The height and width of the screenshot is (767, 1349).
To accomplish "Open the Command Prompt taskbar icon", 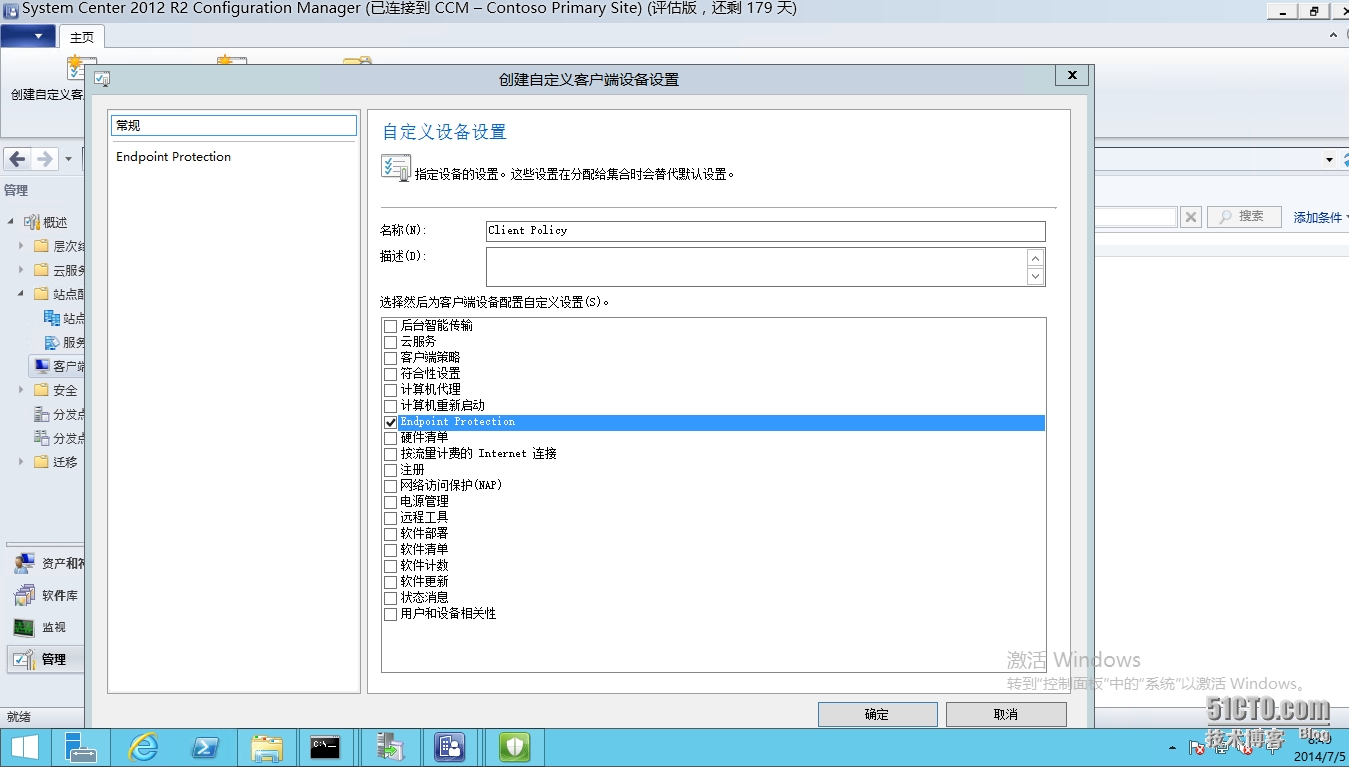I will [326, 747].
